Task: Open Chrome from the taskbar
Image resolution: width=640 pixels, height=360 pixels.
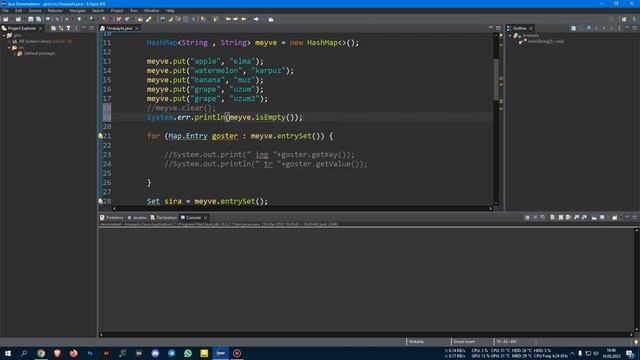Action: pyautogui.click(x=41, y=353)
